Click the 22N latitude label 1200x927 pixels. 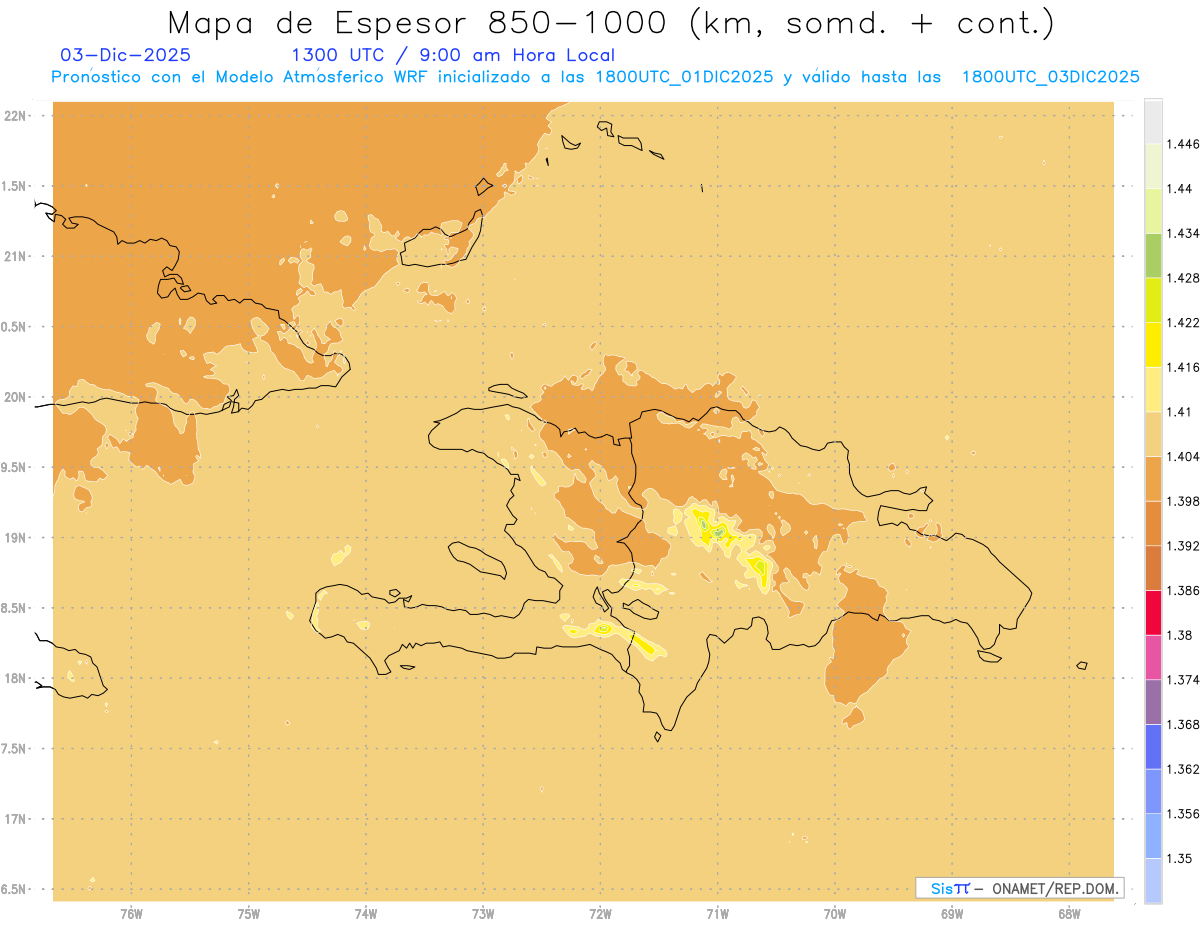point(16,115)
